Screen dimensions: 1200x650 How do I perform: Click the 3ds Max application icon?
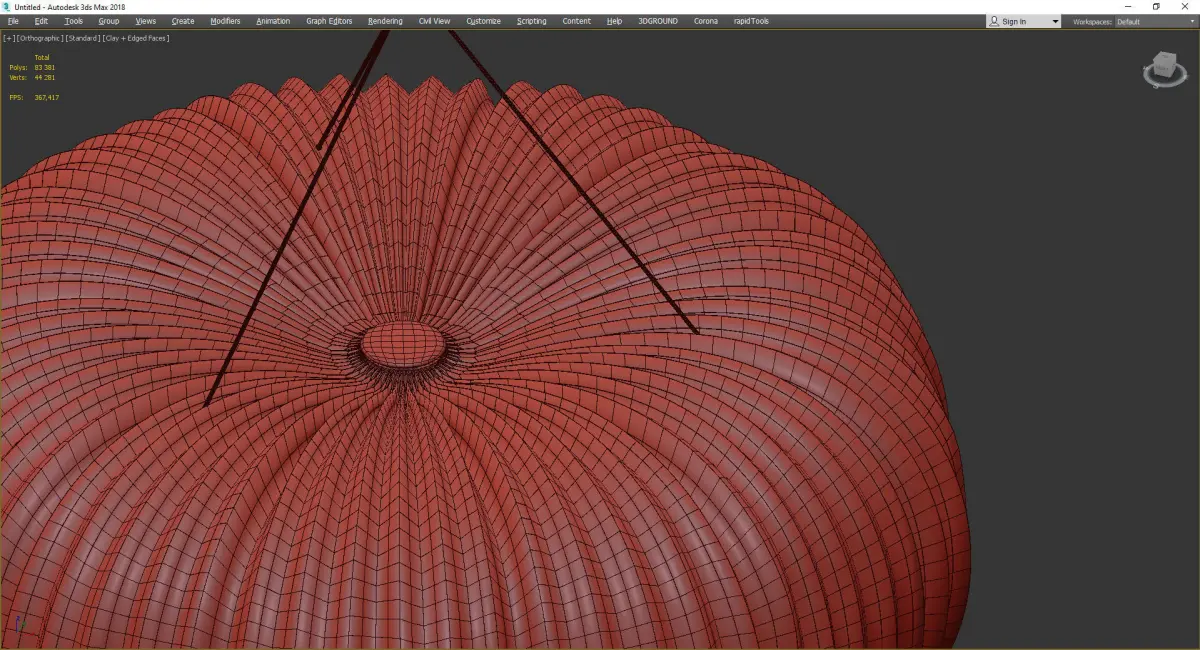[6, 6]
